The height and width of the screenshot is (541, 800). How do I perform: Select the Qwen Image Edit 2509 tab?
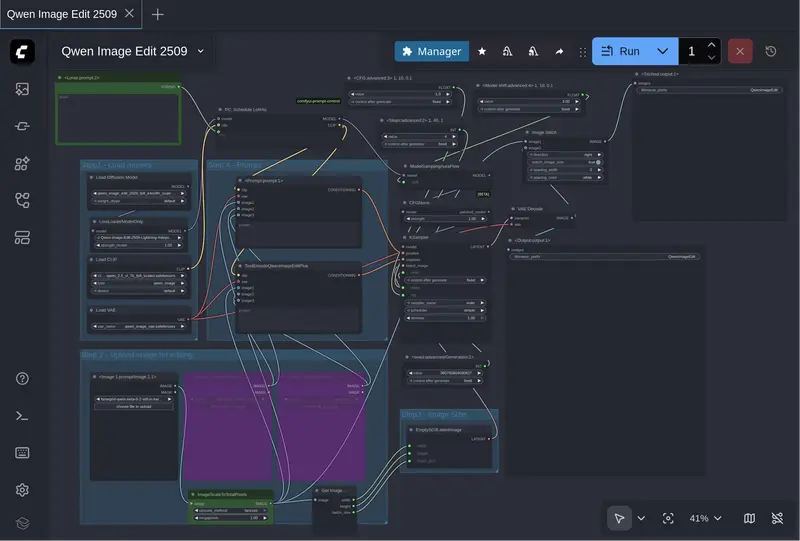click(62, 14)
